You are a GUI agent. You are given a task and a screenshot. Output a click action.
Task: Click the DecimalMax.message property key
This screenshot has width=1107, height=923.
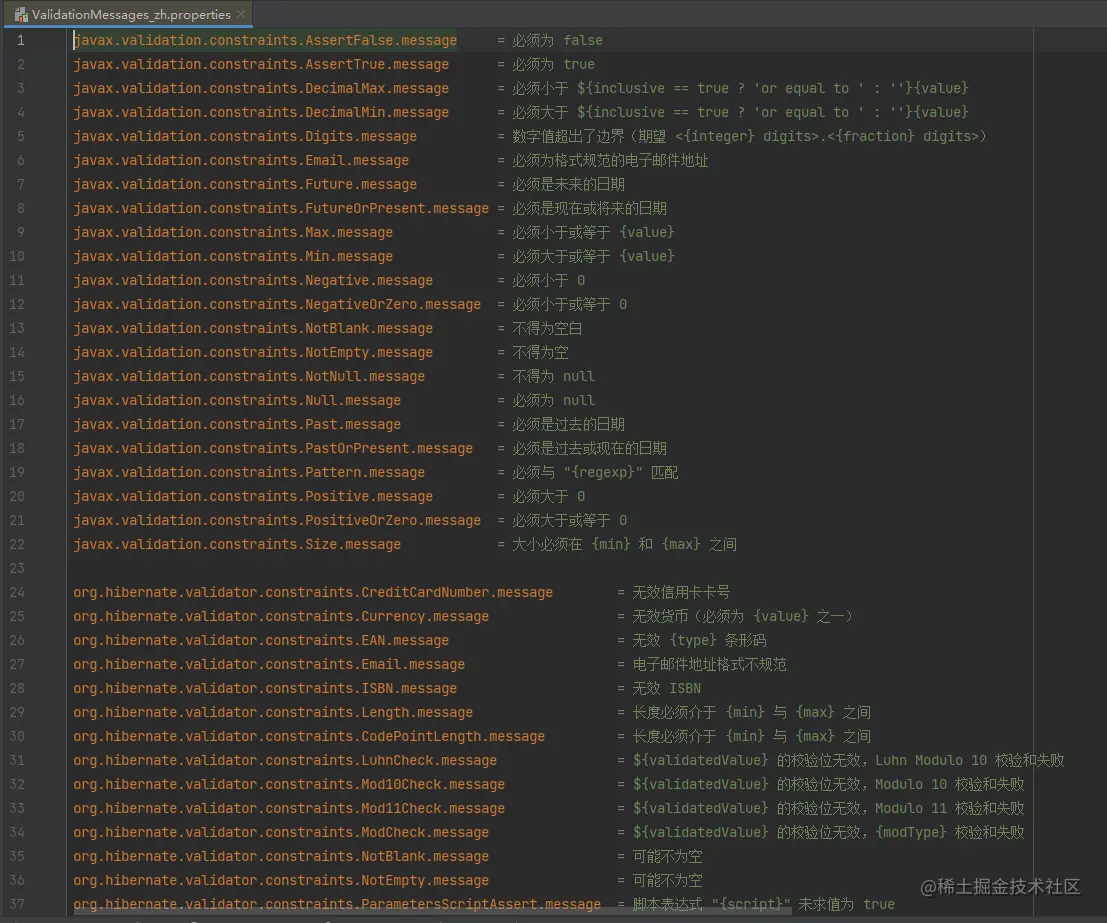(x=260, y=88)
